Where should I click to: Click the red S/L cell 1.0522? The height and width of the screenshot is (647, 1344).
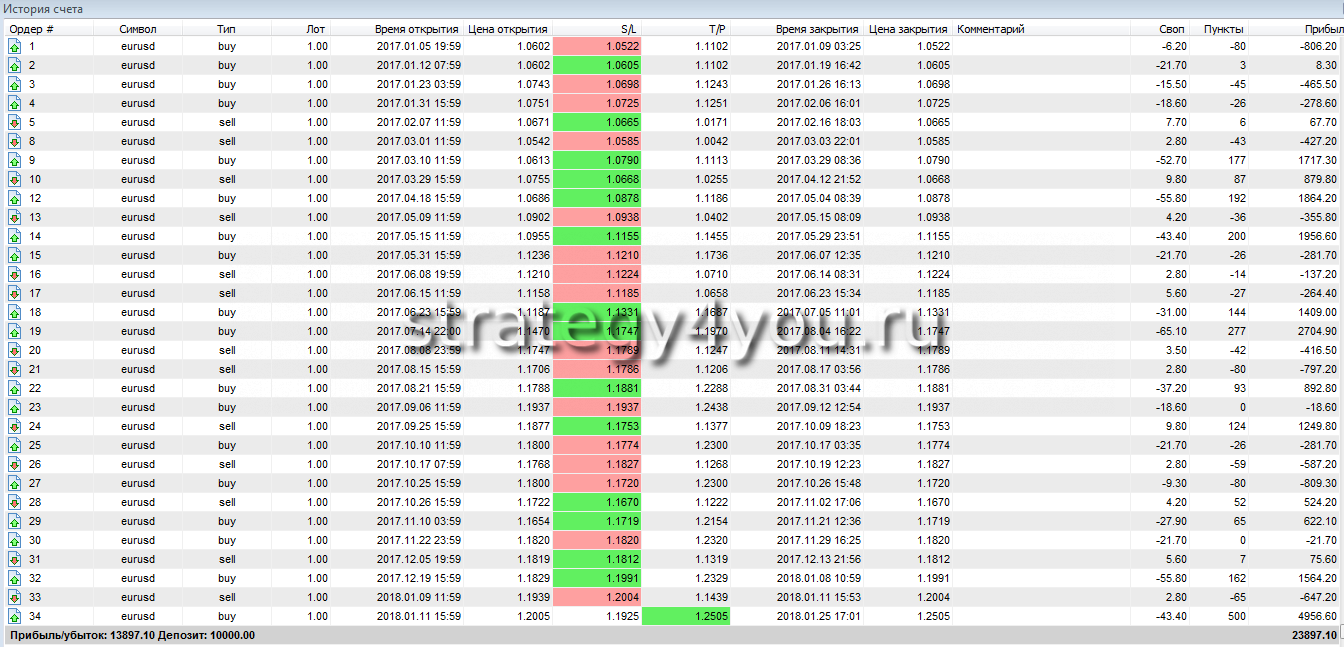pyautogui.click(x=597, y=46)
